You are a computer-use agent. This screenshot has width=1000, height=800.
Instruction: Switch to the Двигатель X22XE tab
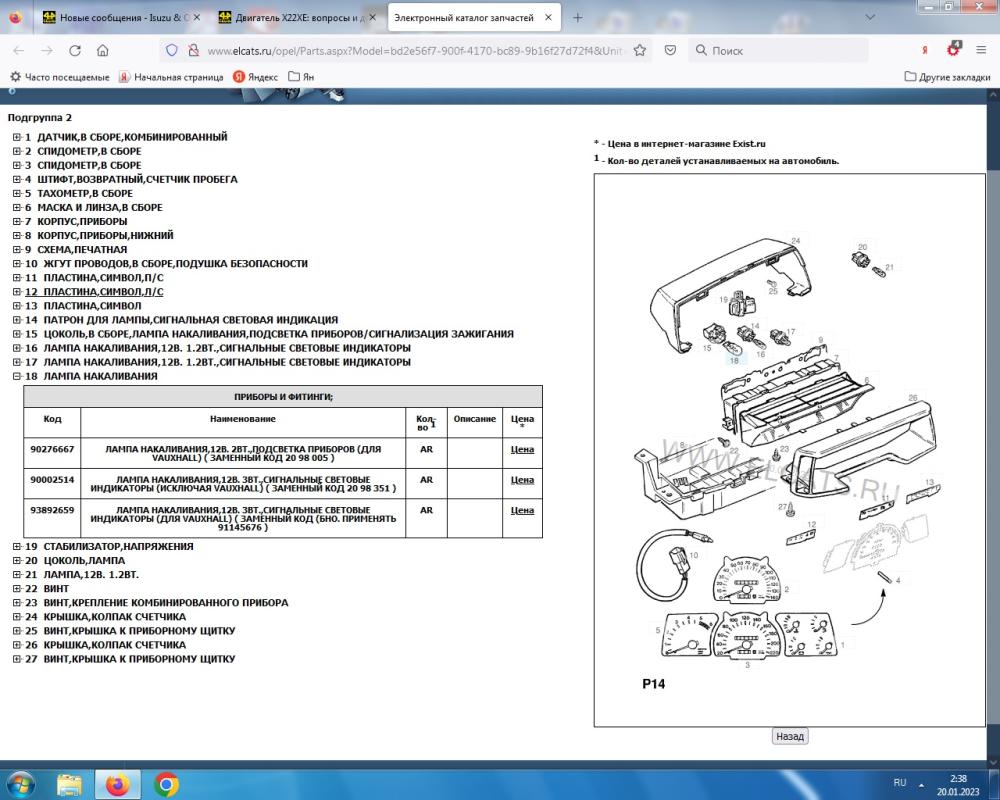pyautogui.click(x=298, y=18)
